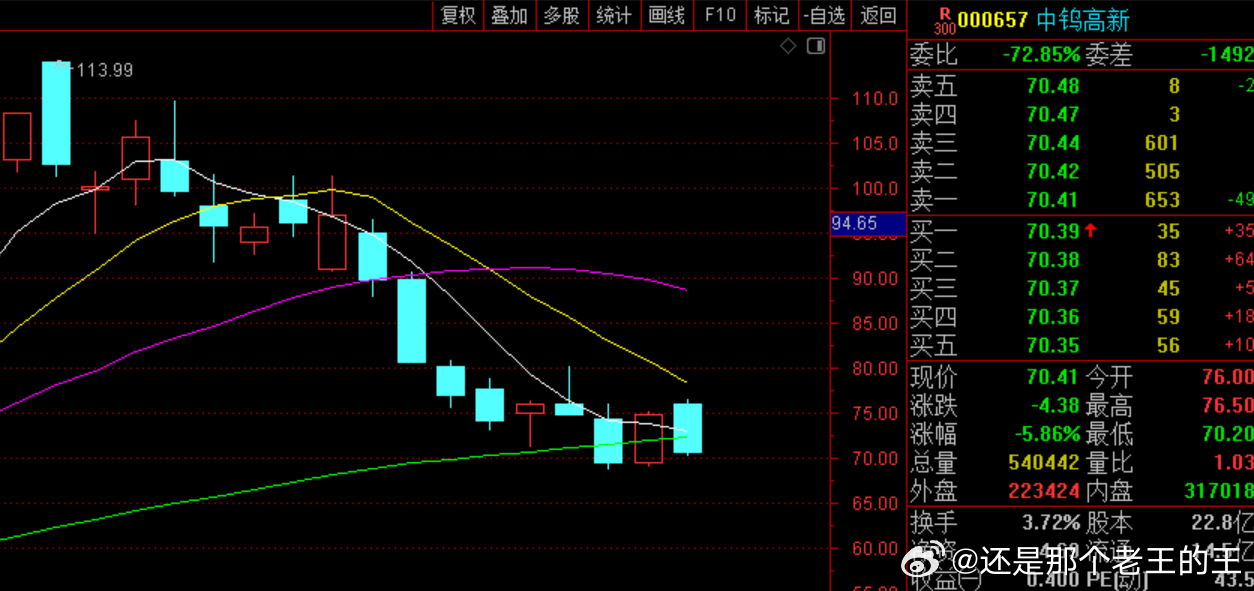Click the 今开 value 76.00

(1226, 377)
